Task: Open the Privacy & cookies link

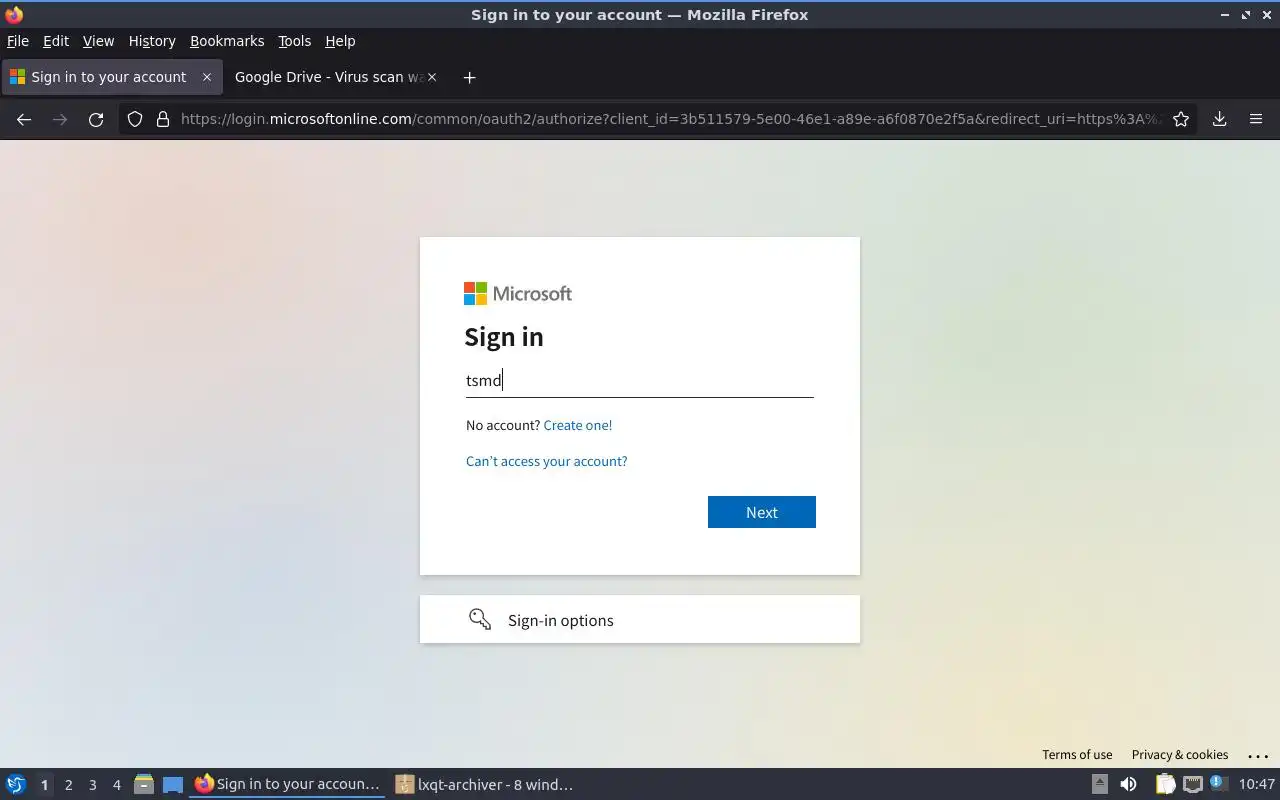Action: (x=1180, y=755)
